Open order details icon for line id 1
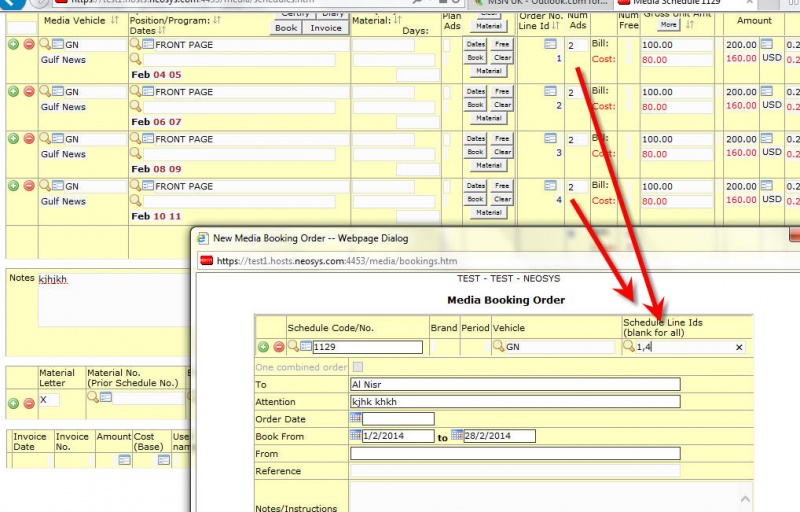Screen dimensions: 800x512 click(x=550, y=44)
